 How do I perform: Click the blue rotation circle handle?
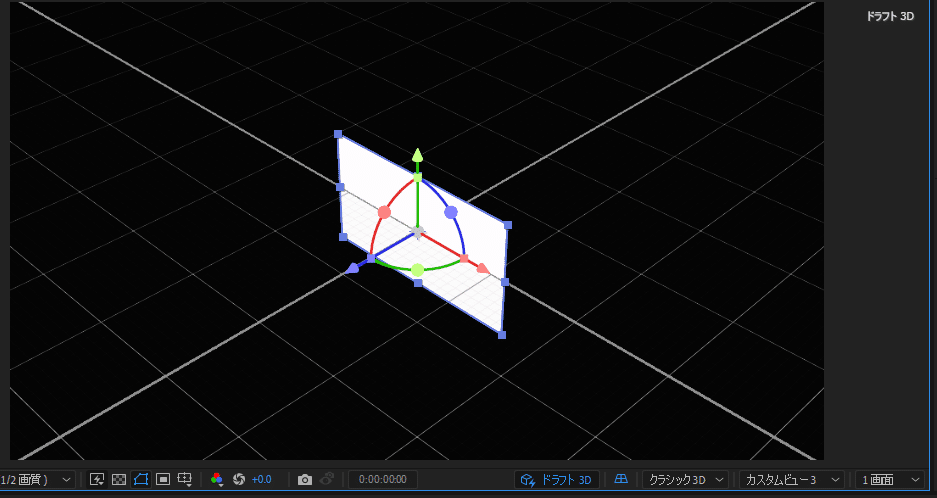coord(451,212)
